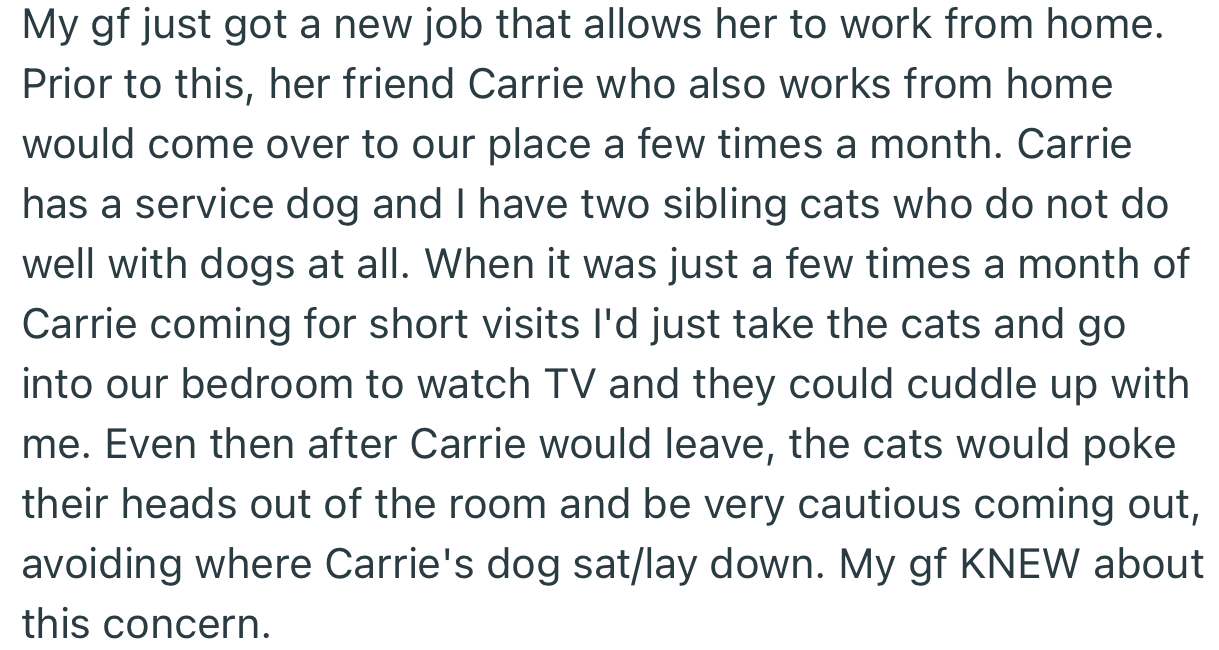The width and height of the screenshot is (1219, 650).
Task: Click the word "heads"
Action: click(x=176, y=505)
